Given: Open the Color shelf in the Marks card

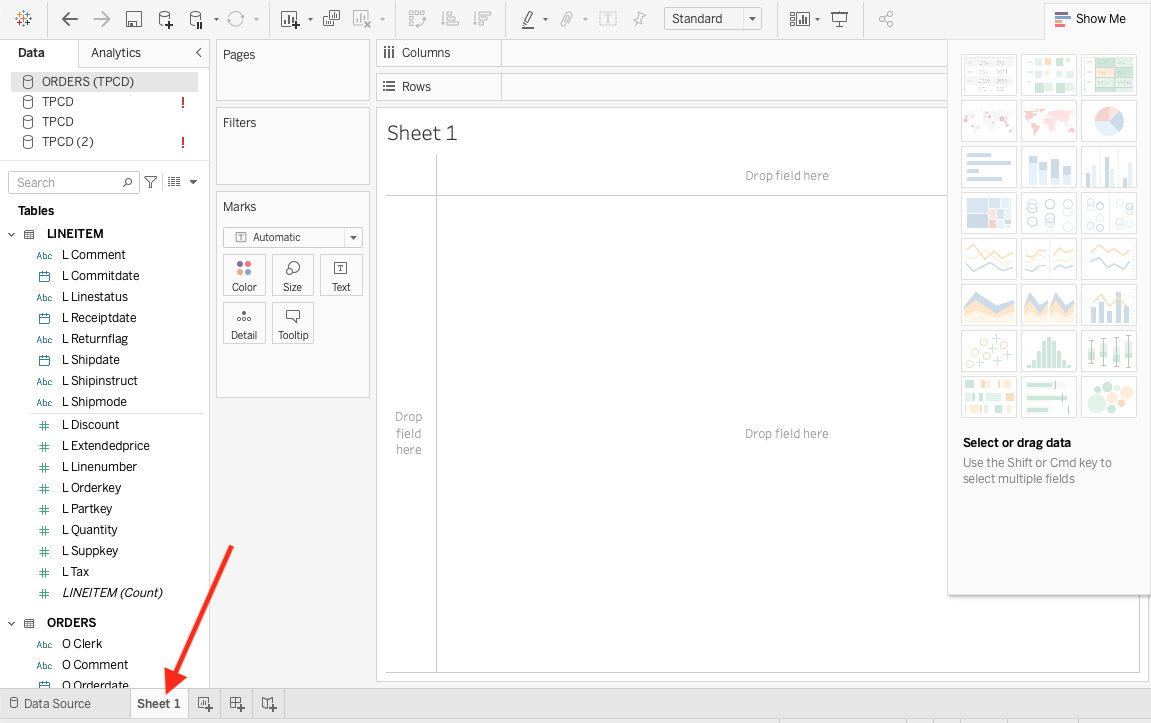Looking at the screenshot, I should 244,274.
